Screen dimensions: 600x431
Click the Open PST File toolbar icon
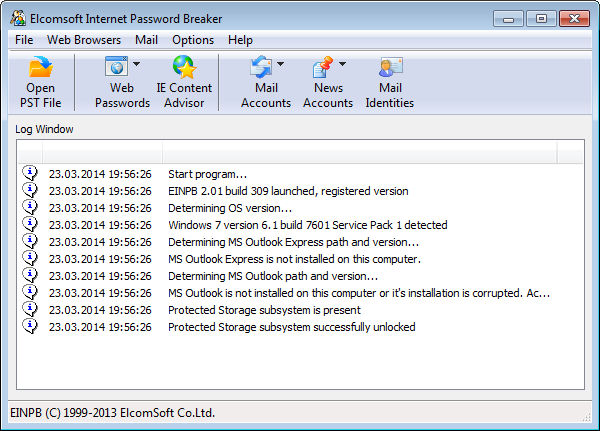pos(40,69)
